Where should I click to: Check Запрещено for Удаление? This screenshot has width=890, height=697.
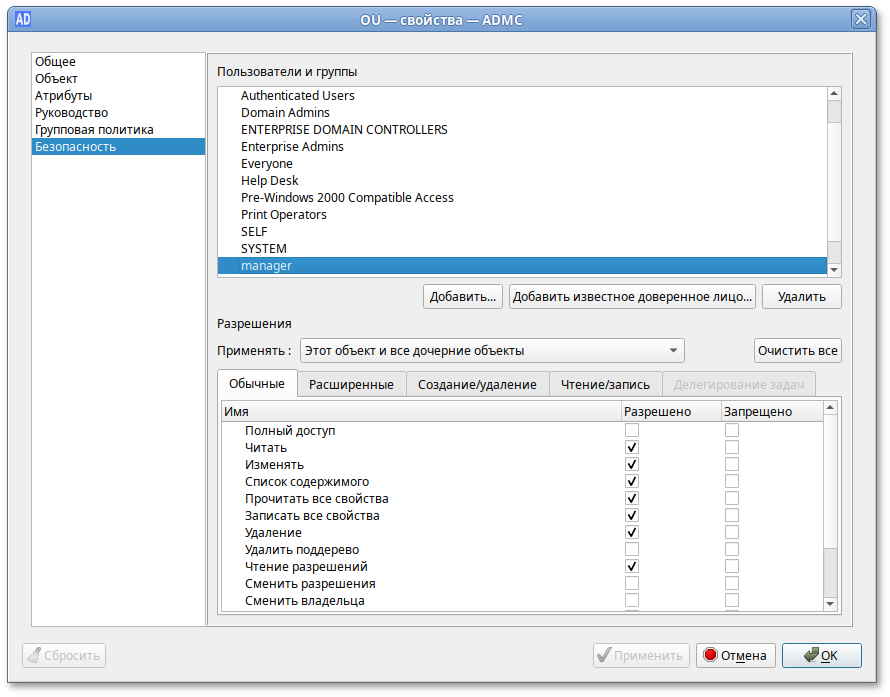point(731,532)
